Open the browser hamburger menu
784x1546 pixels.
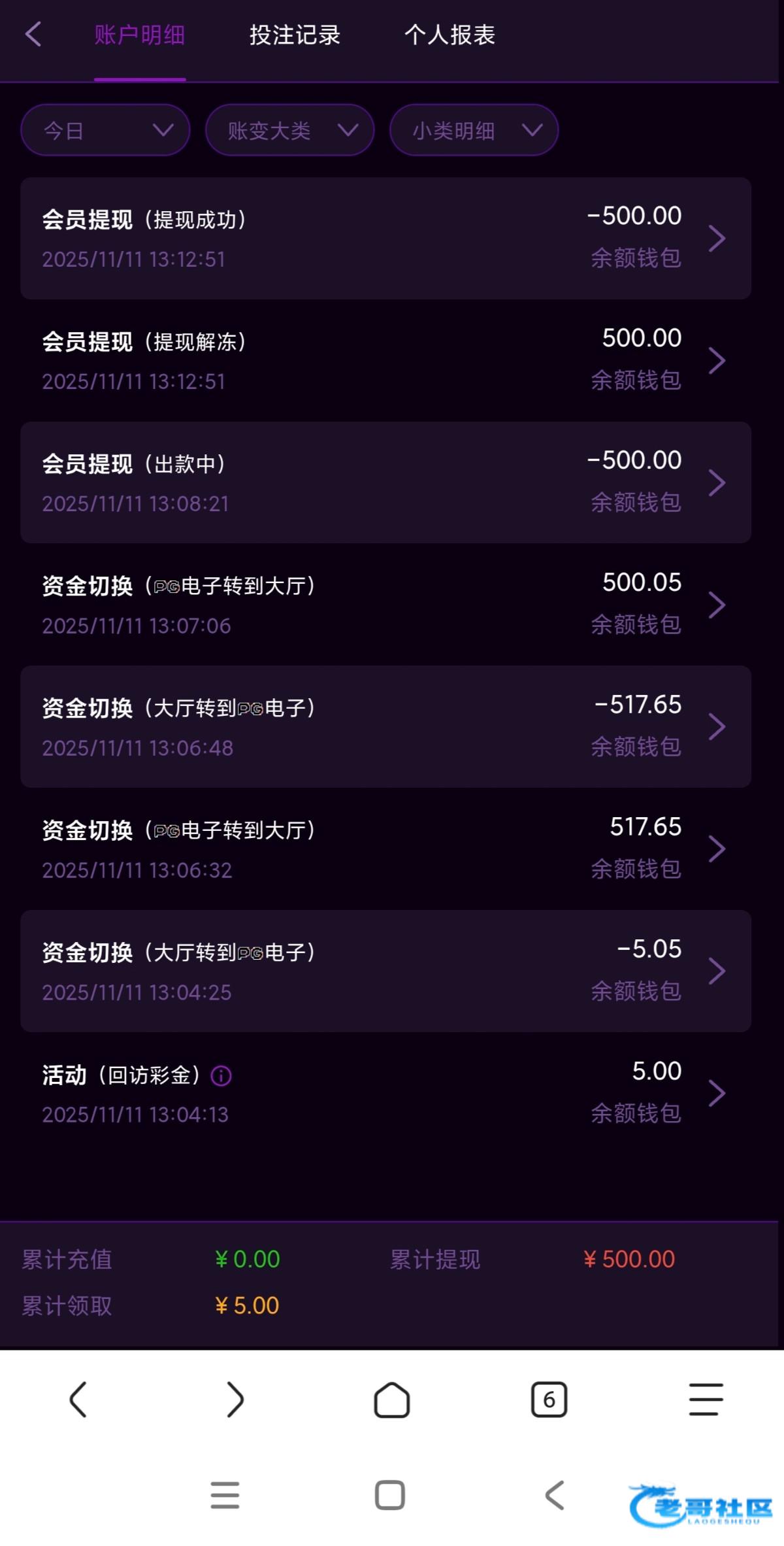[706, 1400]
